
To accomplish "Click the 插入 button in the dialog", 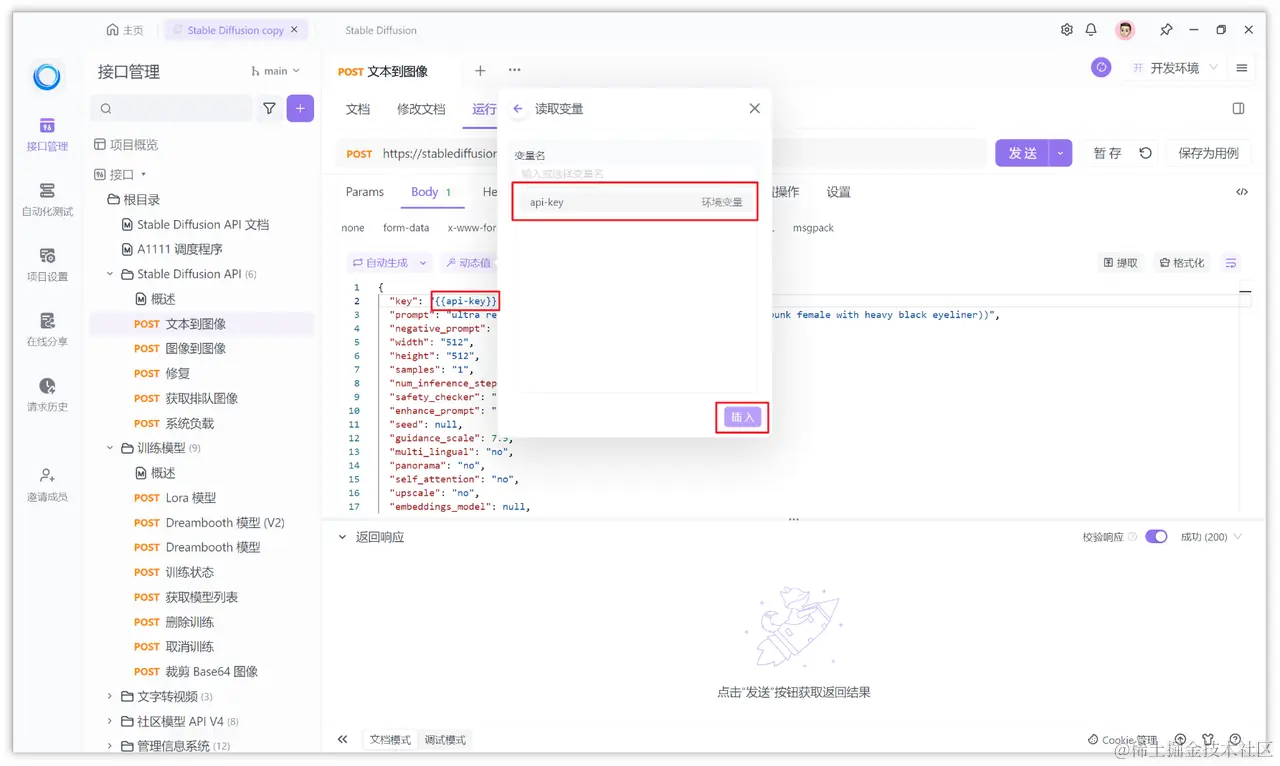I will pyautogui.click(x=743, y=417).
